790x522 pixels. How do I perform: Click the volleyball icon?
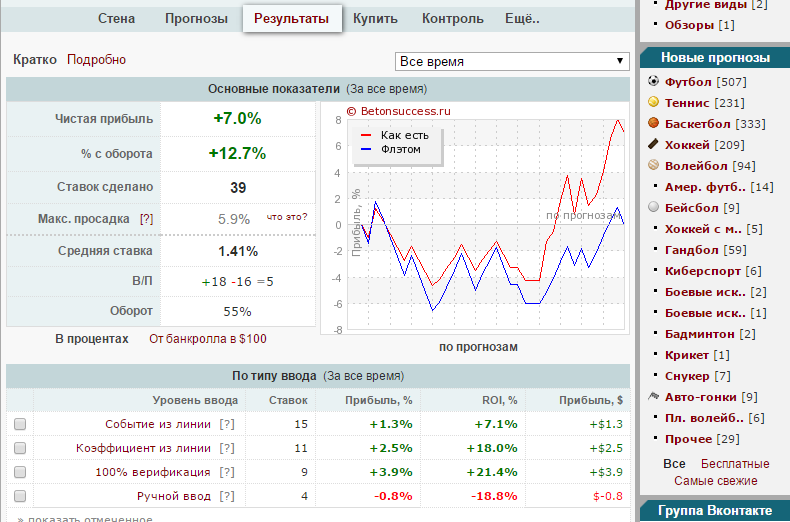click(x=653, y=165)
